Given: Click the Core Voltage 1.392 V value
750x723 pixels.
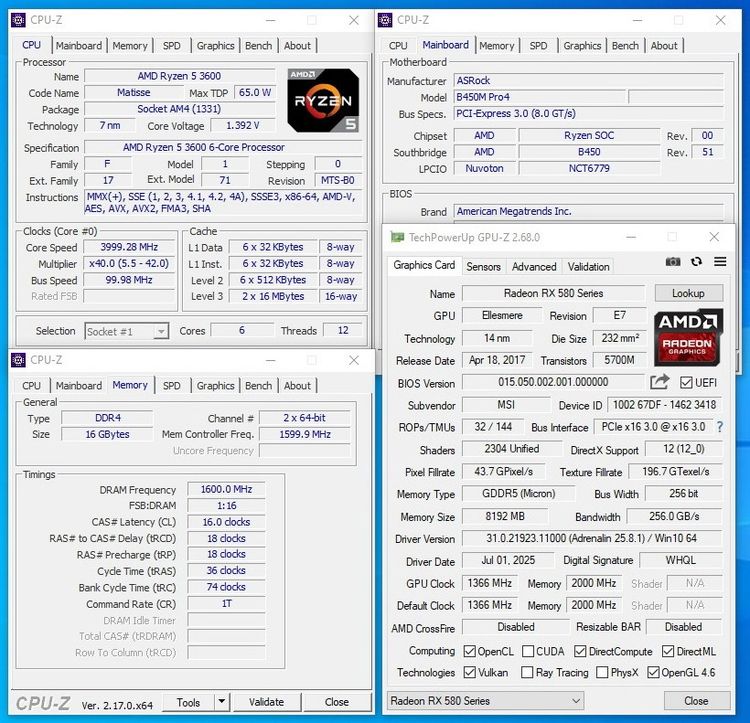Looking at the screenshot, I should [x=243, y=125].
